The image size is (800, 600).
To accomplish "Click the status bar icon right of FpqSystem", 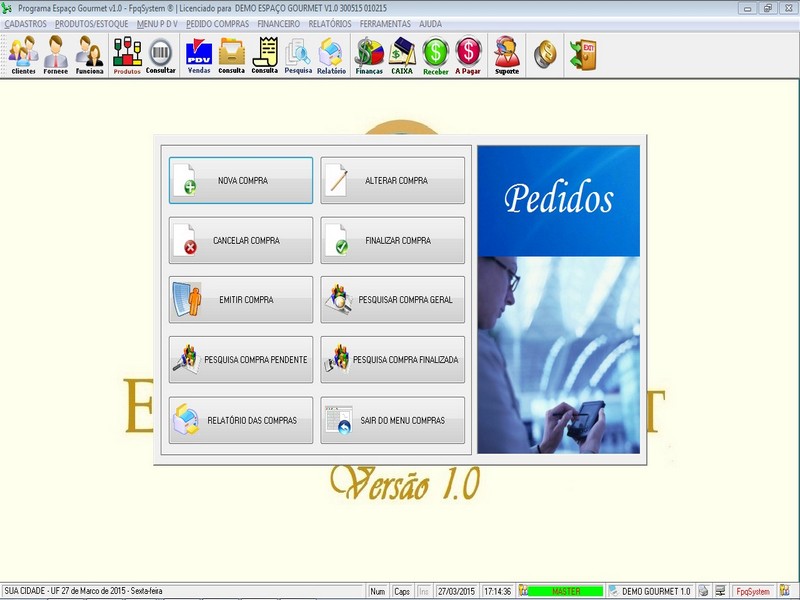I will tap(785, 591).
